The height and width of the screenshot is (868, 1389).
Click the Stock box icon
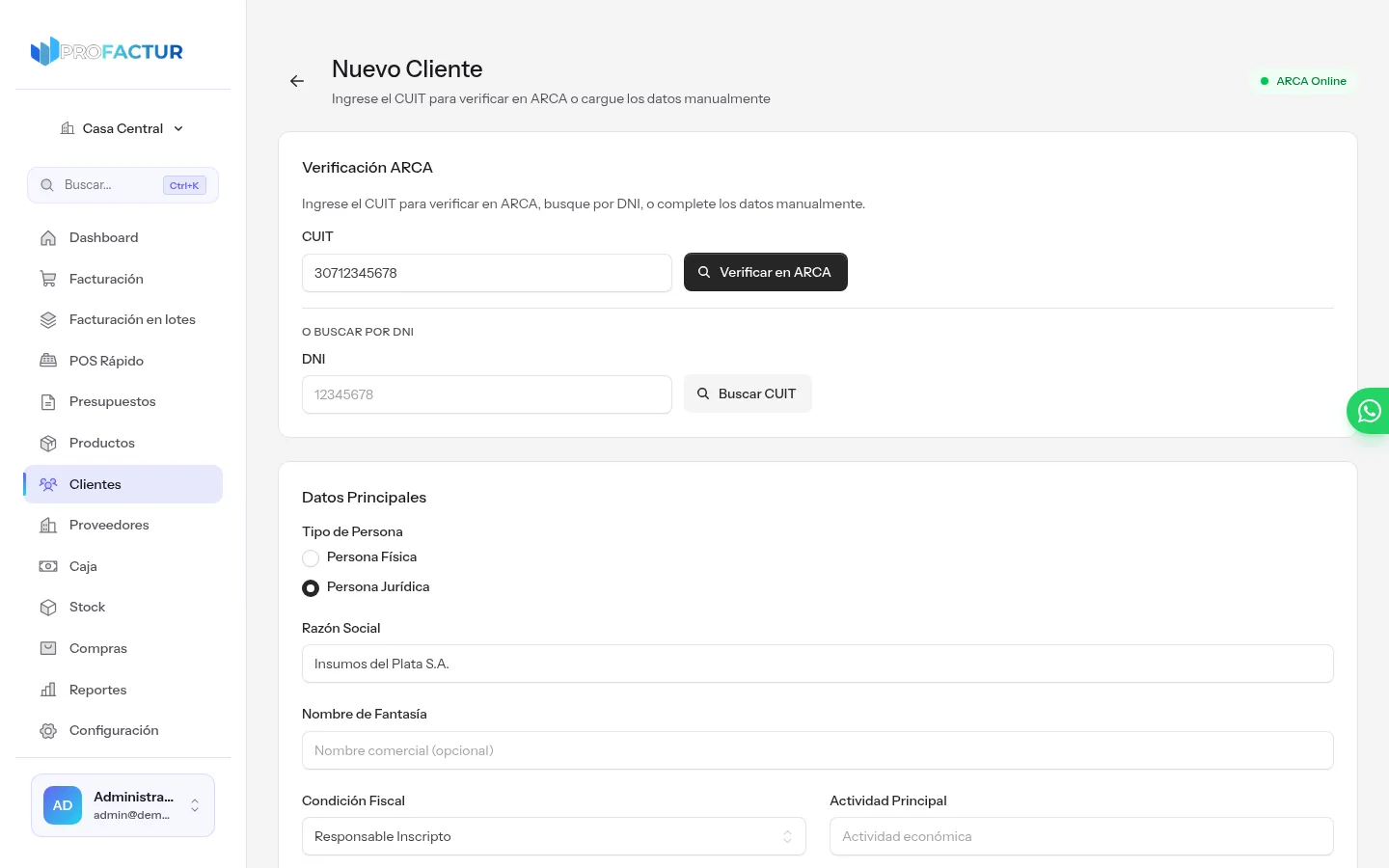click(x=48, y=608)
